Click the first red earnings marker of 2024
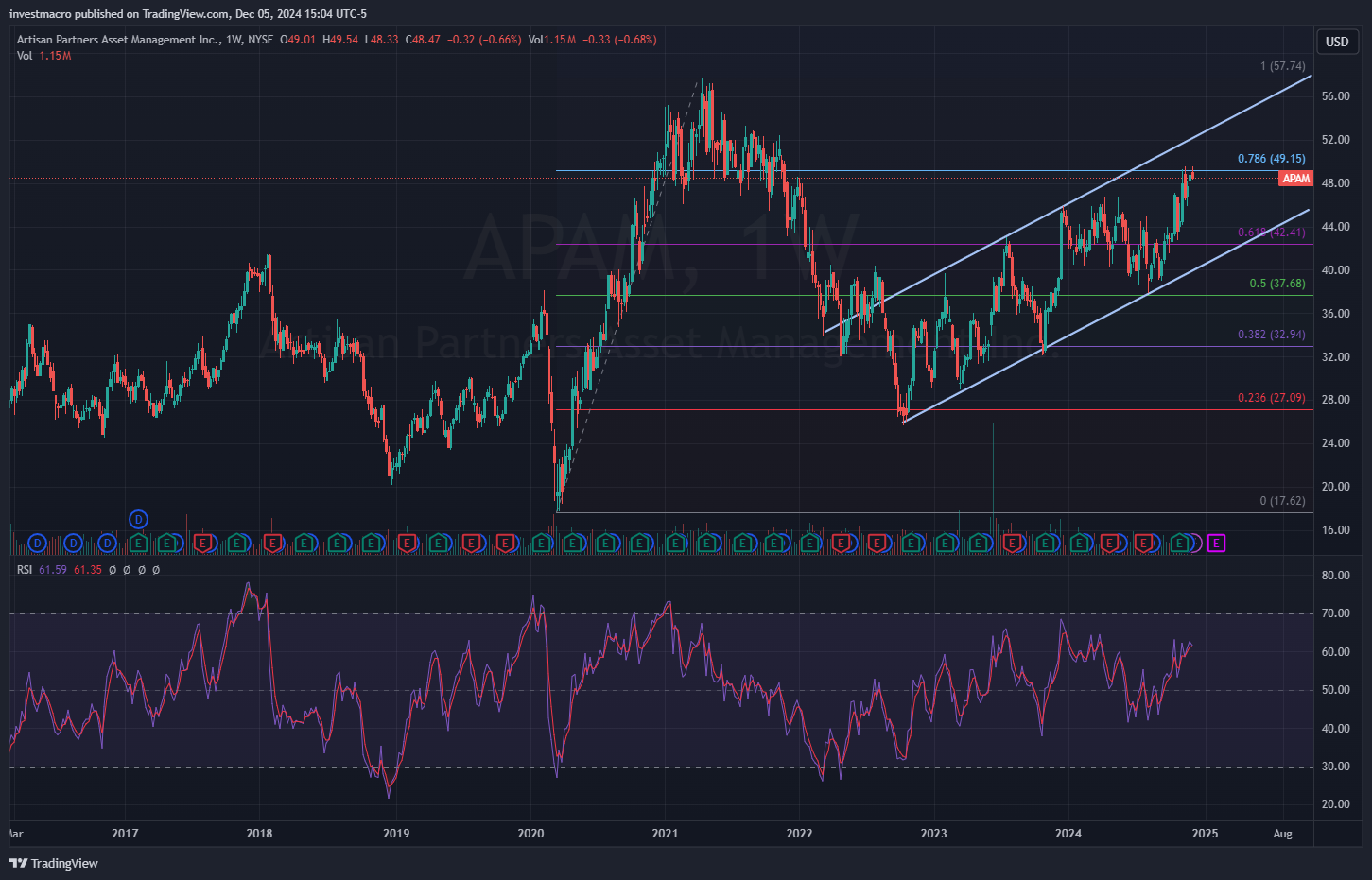Image resolution: width=1372 pixels, height=880 pixels. click(x=1110, y=544)
